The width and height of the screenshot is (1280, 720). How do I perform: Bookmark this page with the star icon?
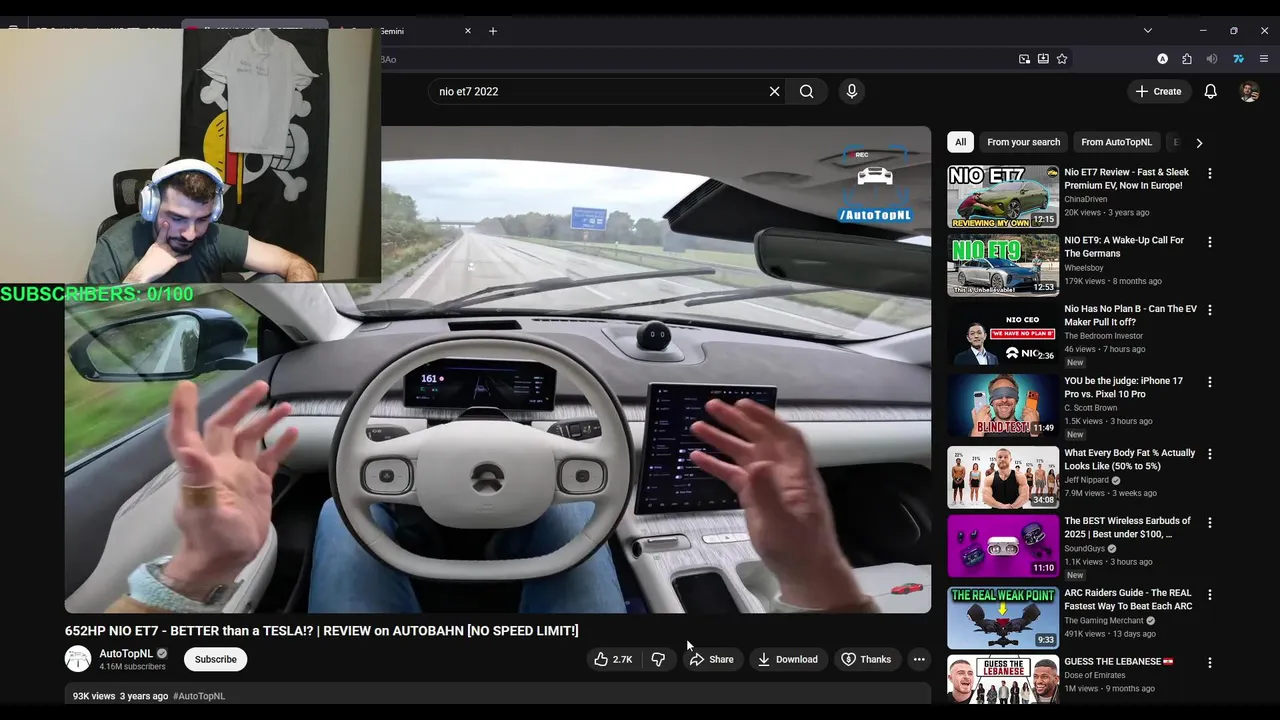click(x=1062, y=59)
